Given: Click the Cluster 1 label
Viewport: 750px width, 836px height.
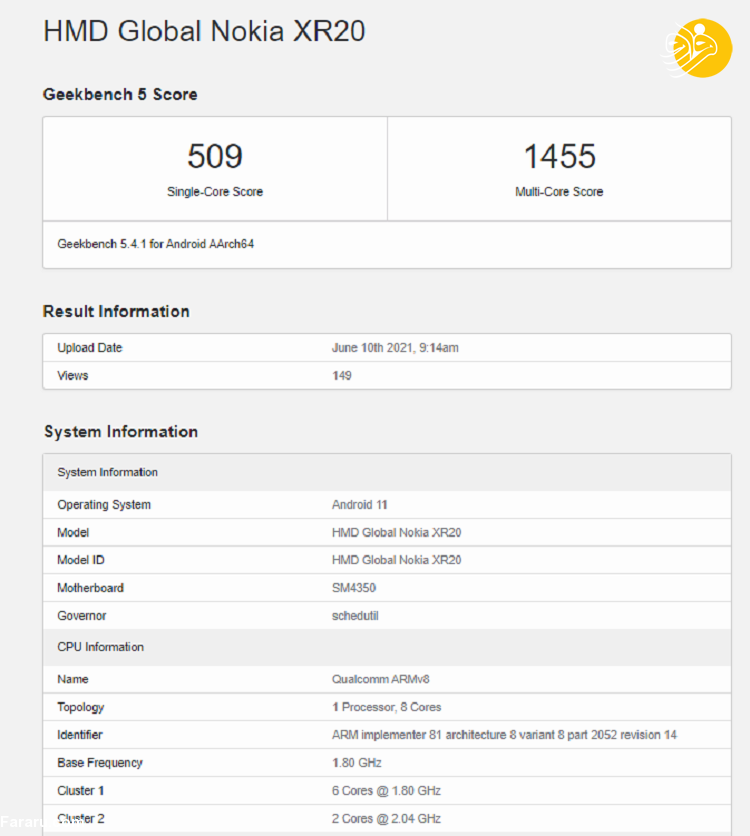Looking at the screenshot, I should pyautogui.click(x=80, y=790).
